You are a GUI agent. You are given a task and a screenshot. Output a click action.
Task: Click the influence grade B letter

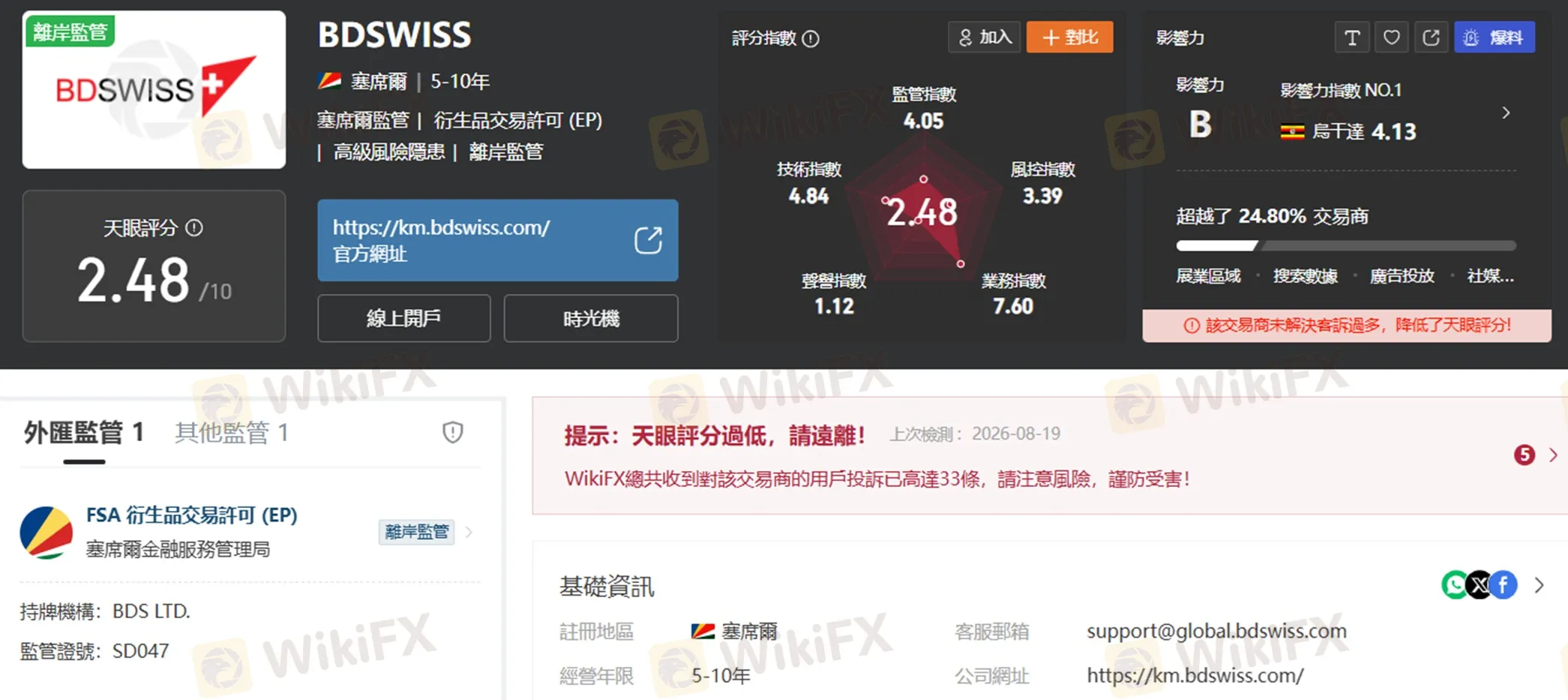[x=1200, y=125]
